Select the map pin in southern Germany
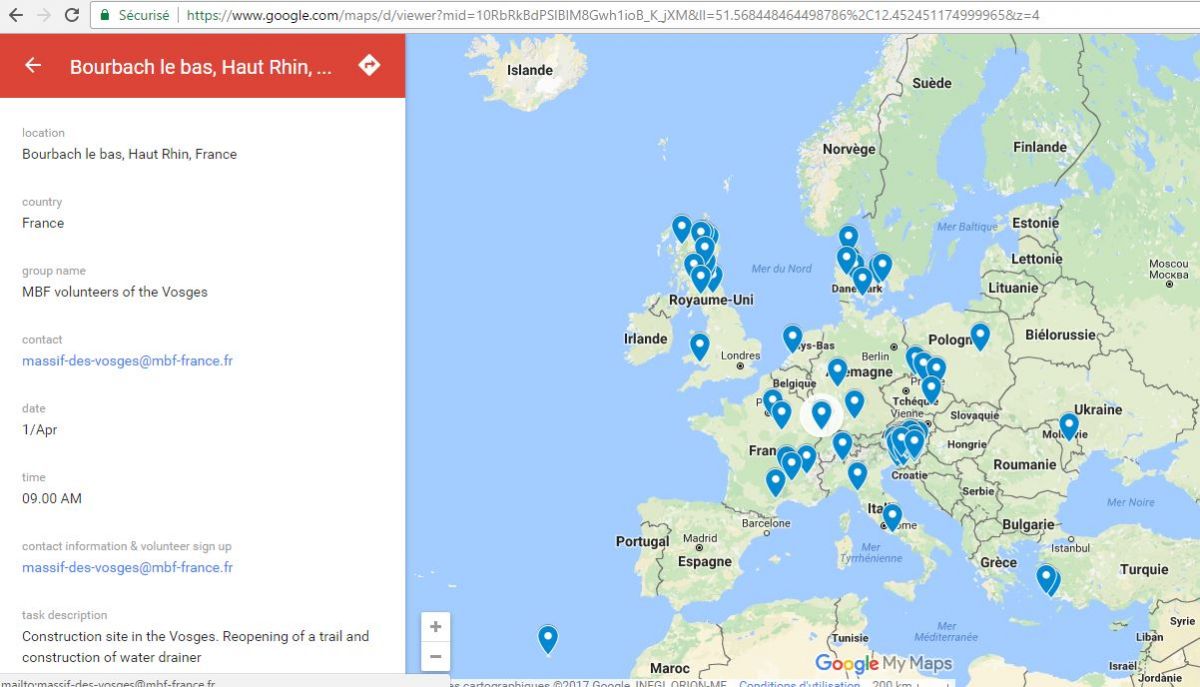 click(x=854, y=403)
